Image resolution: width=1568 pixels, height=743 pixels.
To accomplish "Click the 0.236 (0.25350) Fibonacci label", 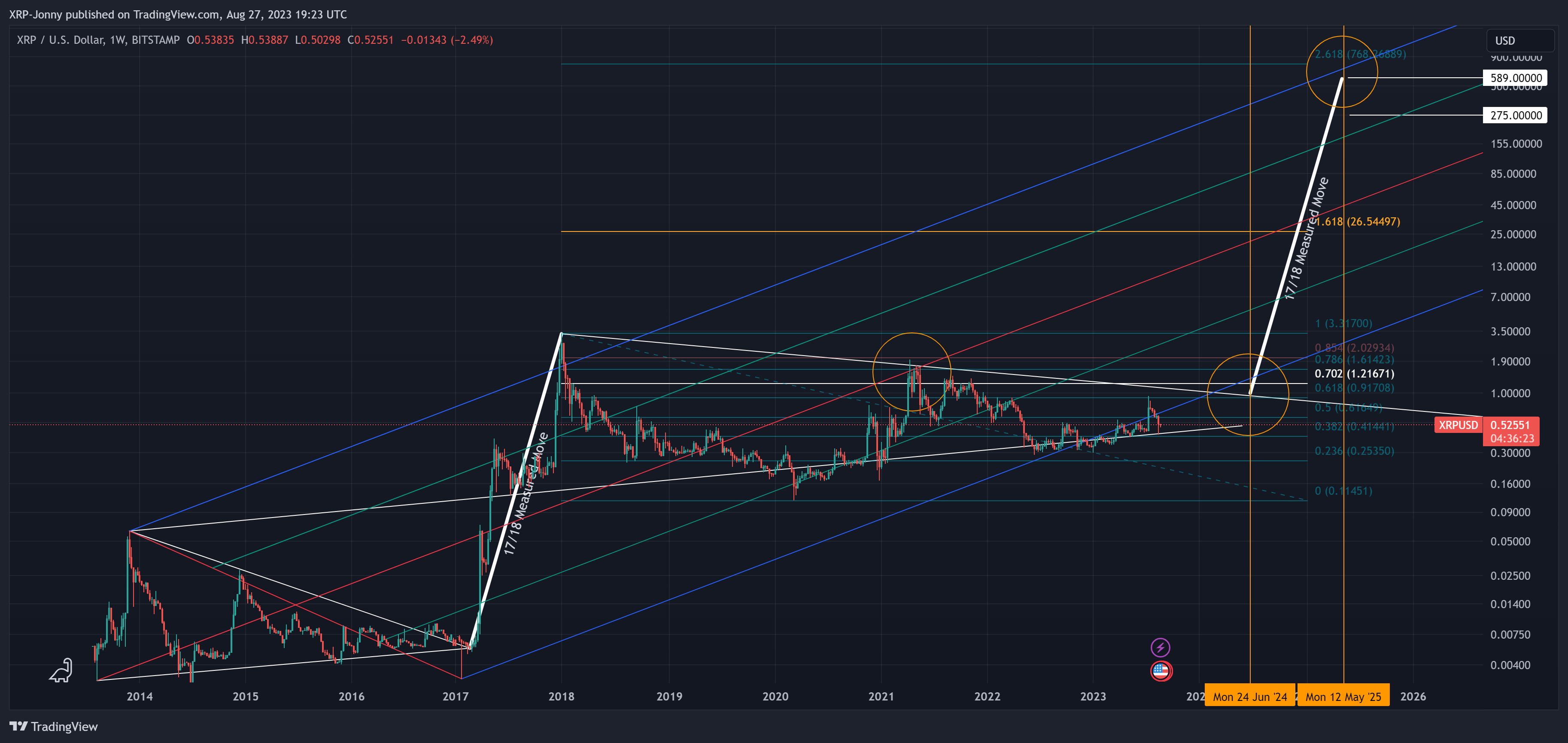I will 1354,451.
